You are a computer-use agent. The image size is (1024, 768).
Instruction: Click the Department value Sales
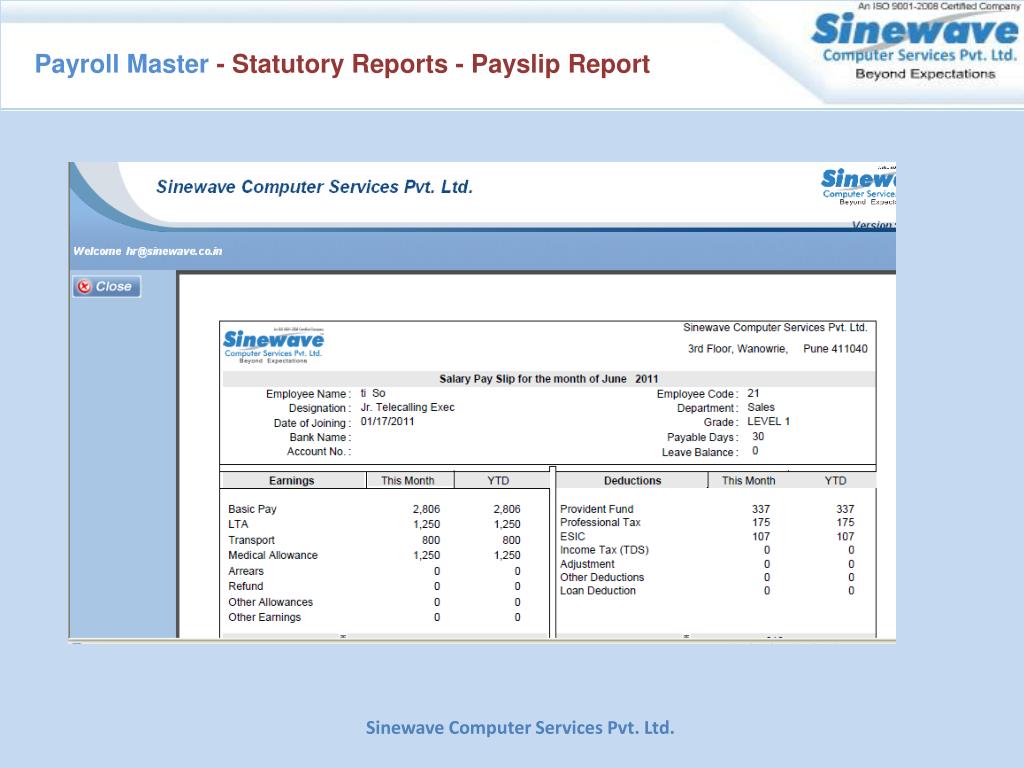(x=761, y=408)
